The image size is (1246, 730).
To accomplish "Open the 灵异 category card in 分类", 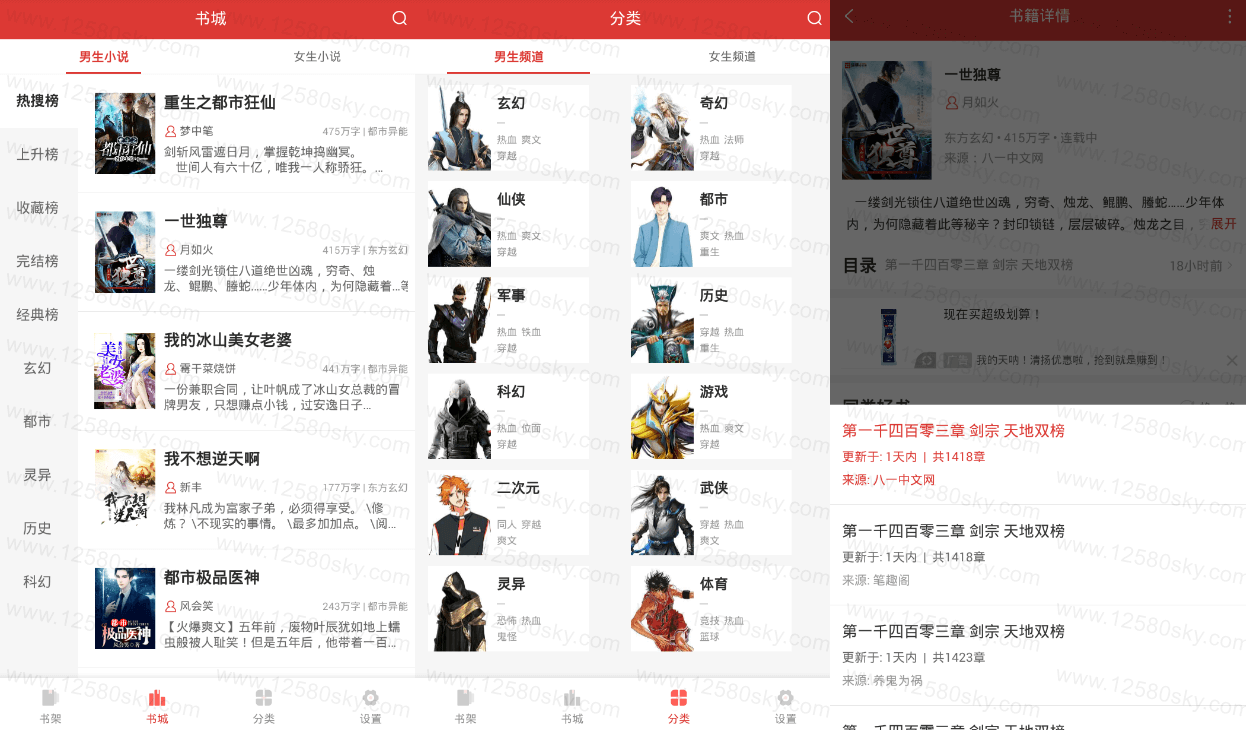I will point(508,609).
